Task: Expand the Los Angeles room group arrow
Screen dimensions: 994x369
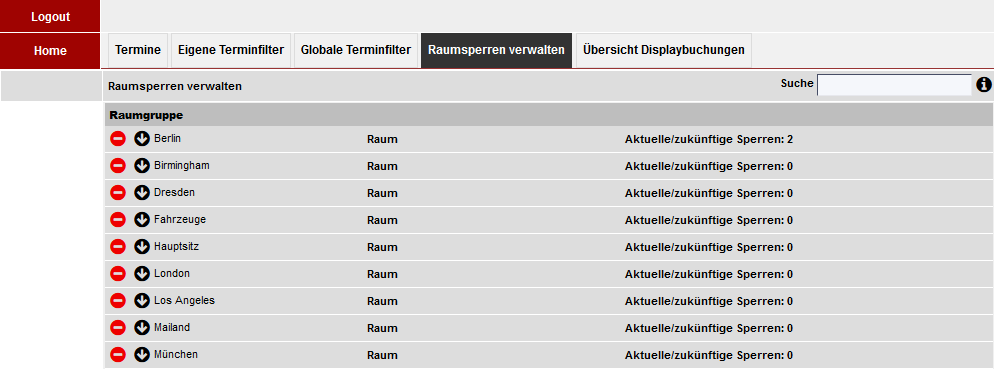Action: pyautogui.click(x=142, y=301)
